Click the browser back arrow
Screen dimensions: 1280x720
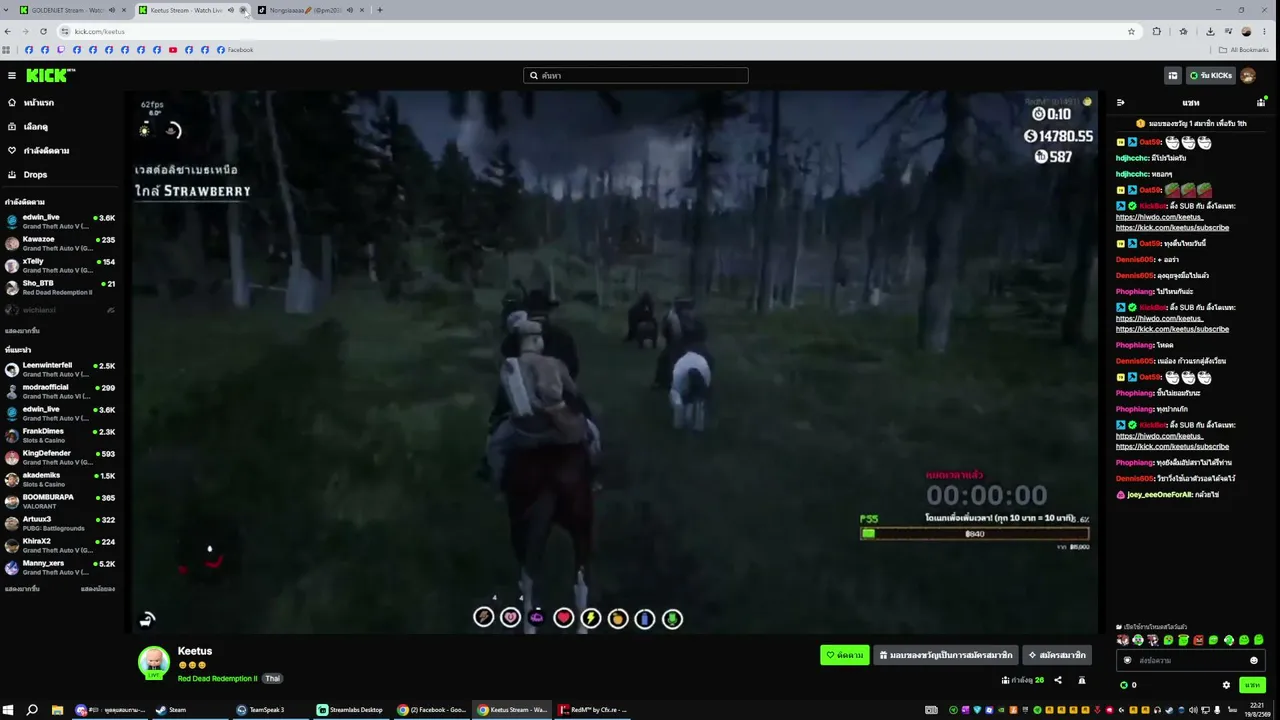point(8,31)
